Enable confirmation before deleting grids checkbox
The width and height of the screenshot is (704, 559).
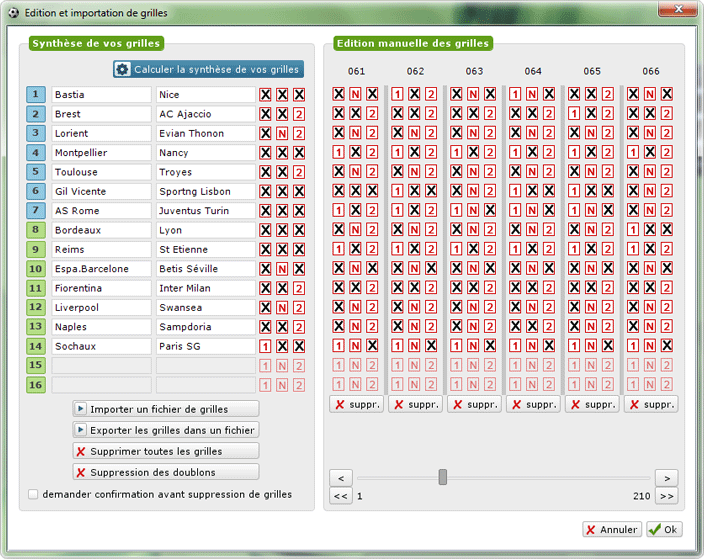tap(34, 494)
